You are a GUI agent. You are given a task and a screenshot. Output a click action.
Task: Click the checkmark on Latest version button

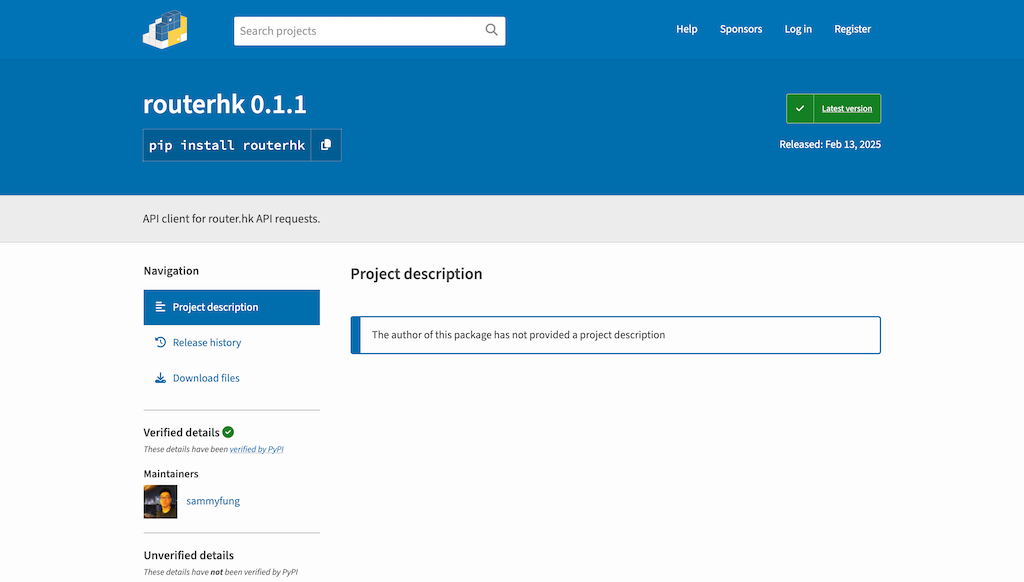click(800, 108)
